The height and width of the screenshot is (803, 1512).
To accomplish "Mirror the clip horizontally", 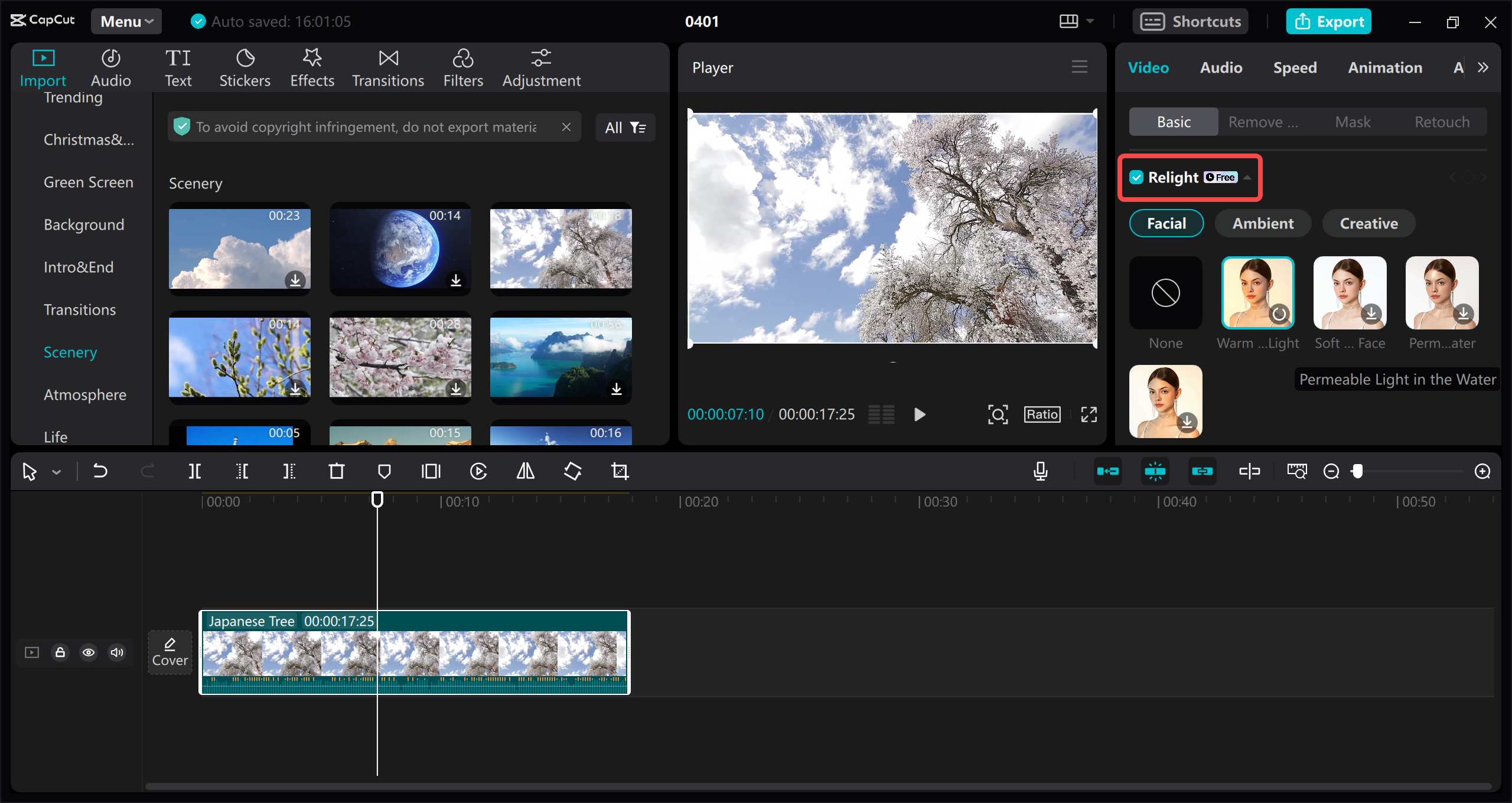I will point(524,471).
